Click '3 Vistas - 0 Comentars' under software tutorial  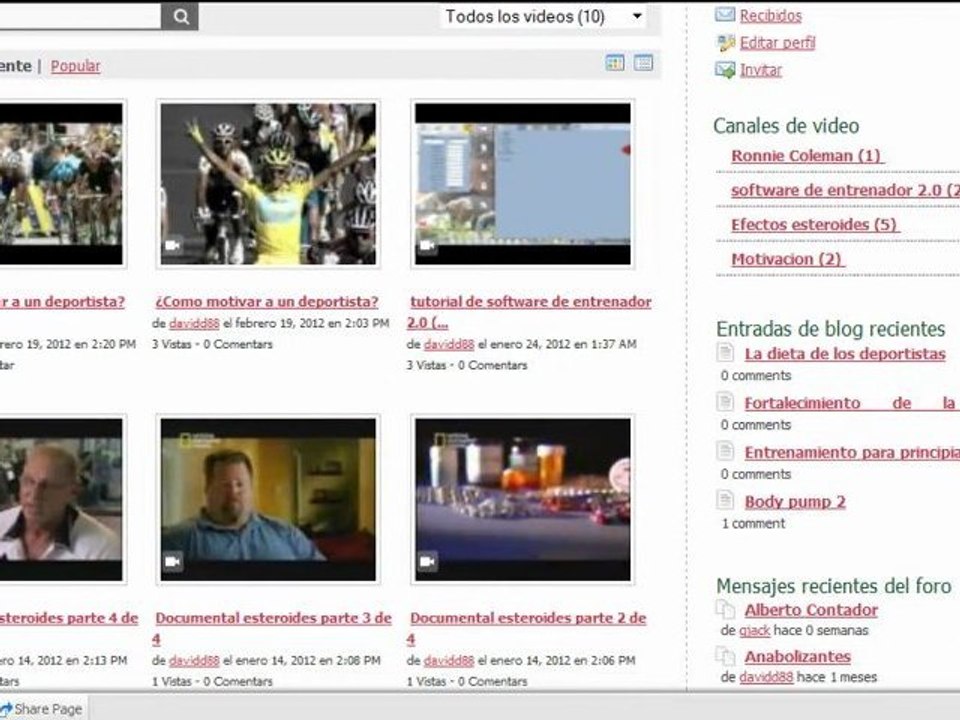click(x=467, y=366)
